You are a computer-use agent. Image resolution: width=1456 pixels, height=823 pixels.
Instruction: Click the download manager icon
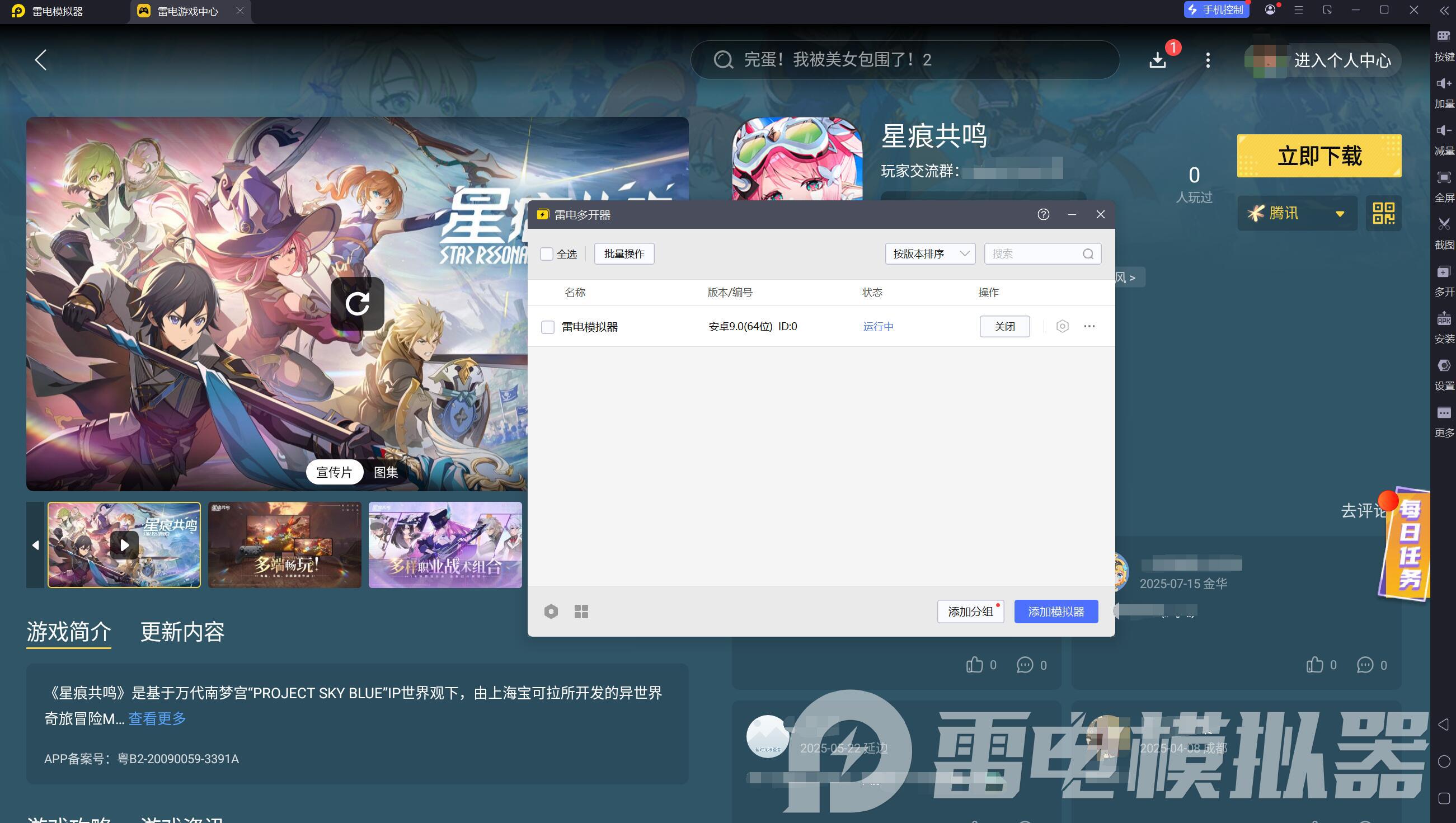1158,59
